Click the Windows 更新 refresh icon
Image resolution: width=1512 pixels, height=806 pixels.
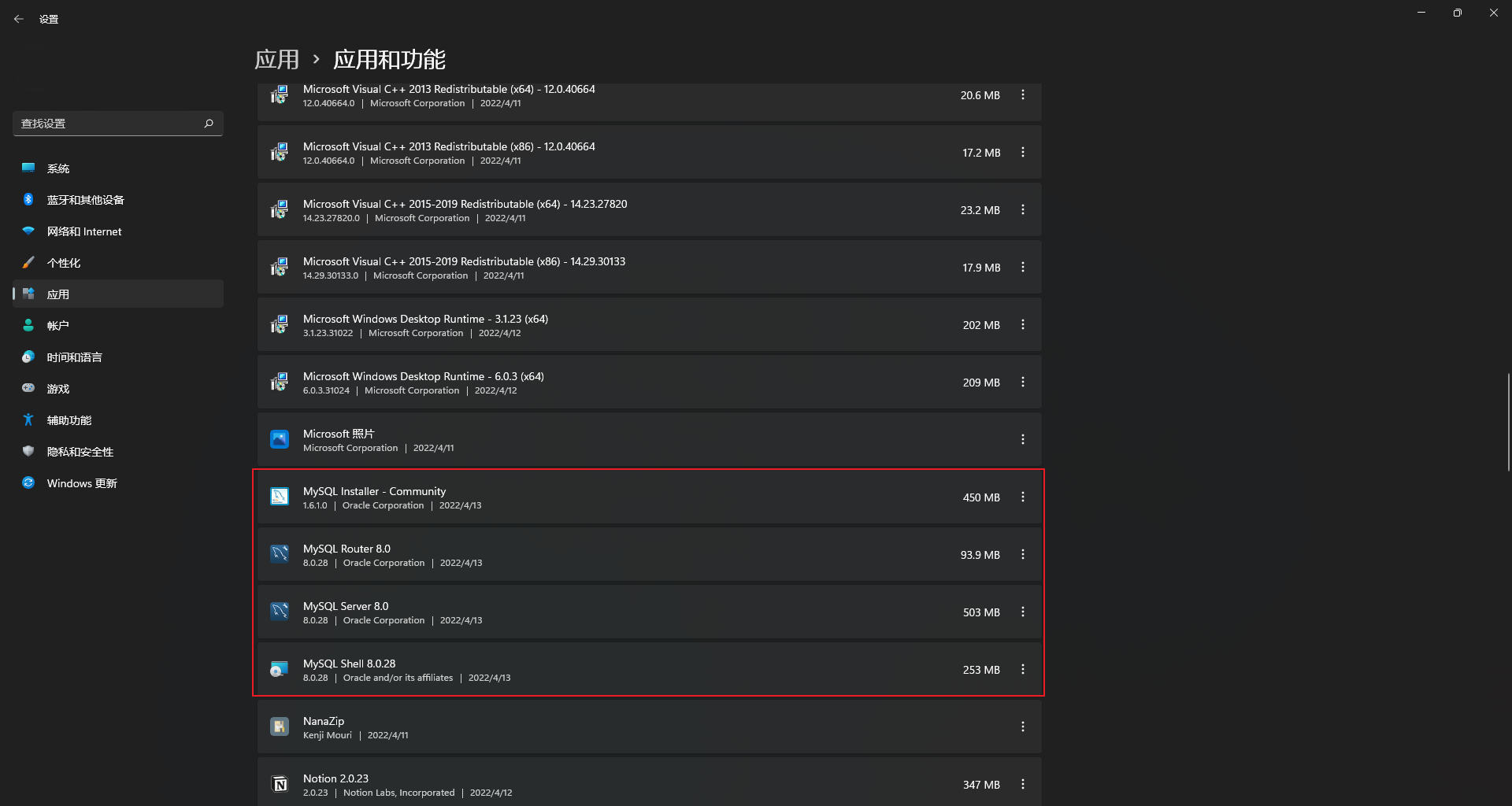click(x=28, y=482)
